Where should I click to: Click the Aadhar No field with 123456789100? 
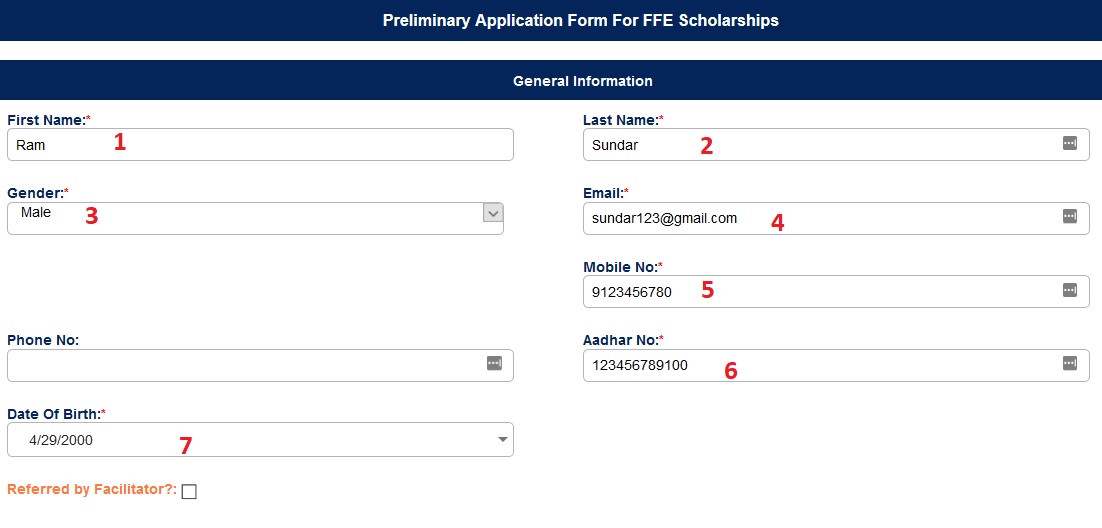(820, 365)
